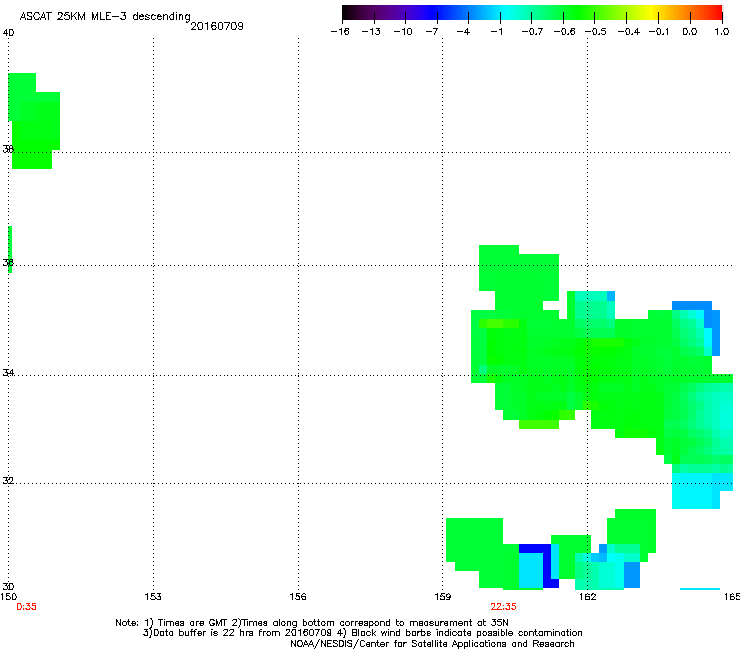This screenshot has height=650, width=740.
Task: Click the colorbar label -0.4
Action: 628,32
